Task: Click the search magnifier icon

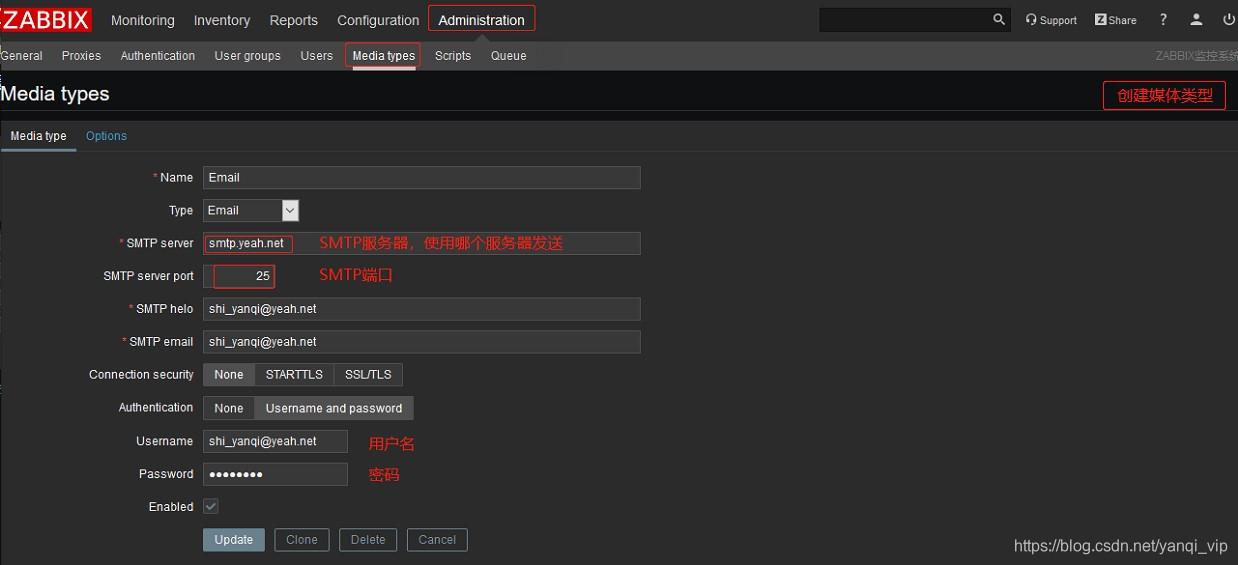Action: [999, 20]
